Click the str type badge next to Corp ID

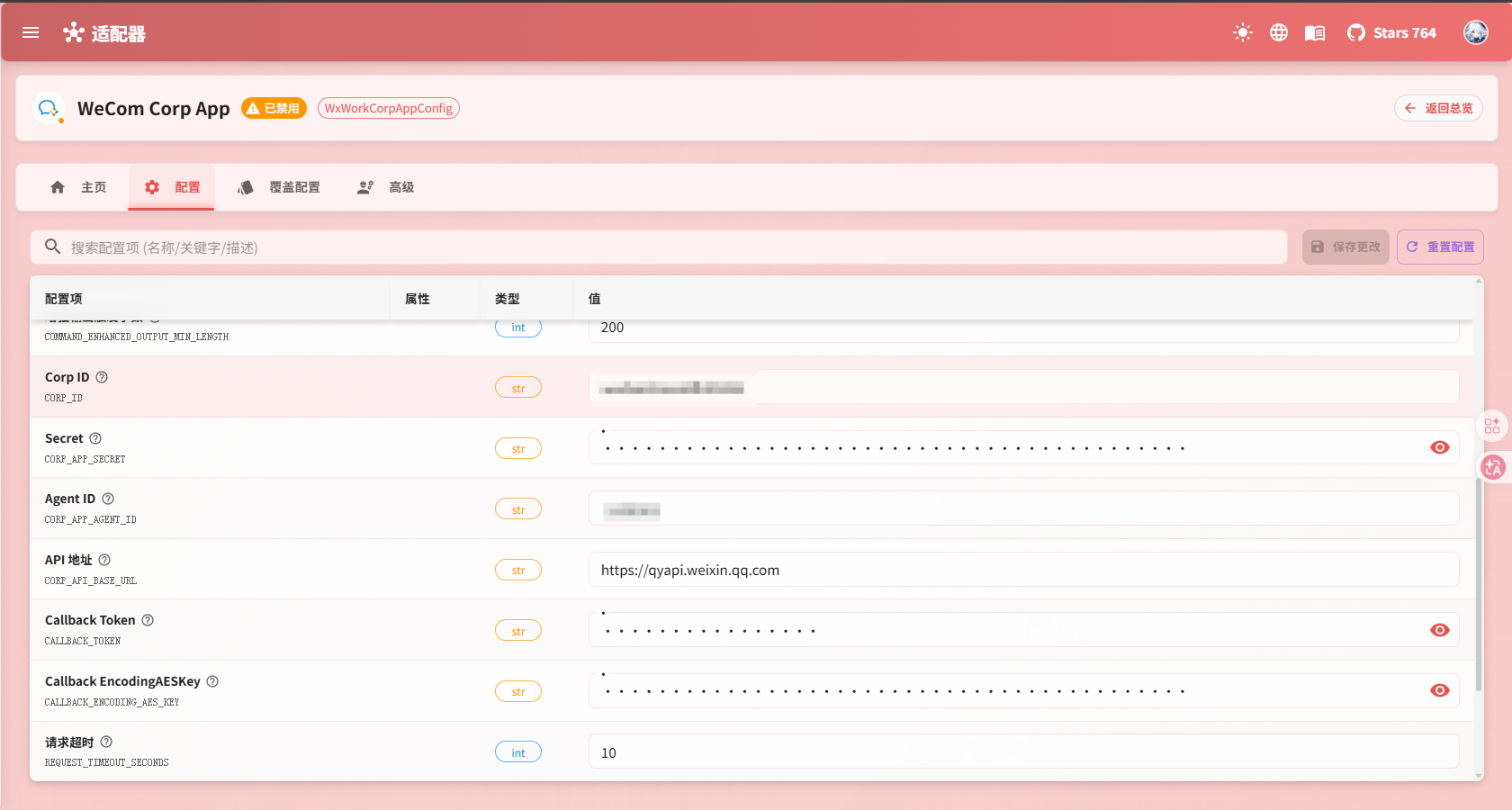[518, 387]
